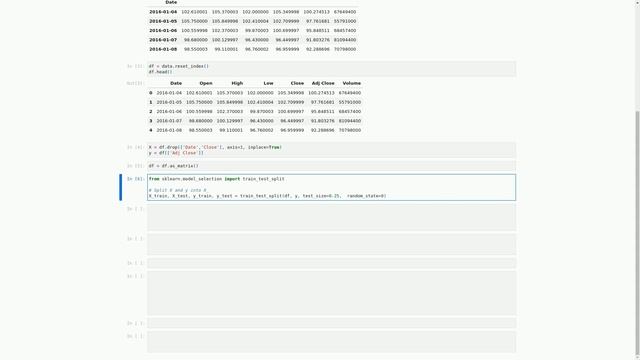Click Low value 99.870003 in row indexed 2
Screen dimensions: 640x360
click(x=262, y=111)
